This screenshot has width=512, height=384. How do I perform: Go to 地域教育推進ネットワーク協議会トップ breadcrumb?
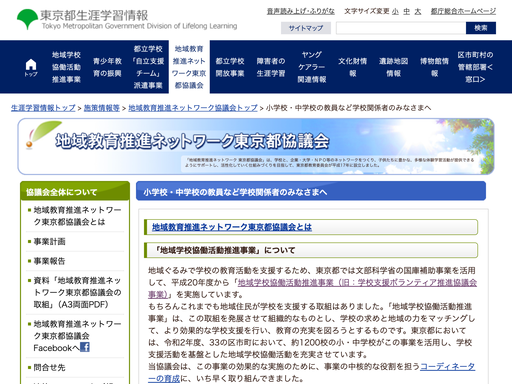click(x=193, y=108)
